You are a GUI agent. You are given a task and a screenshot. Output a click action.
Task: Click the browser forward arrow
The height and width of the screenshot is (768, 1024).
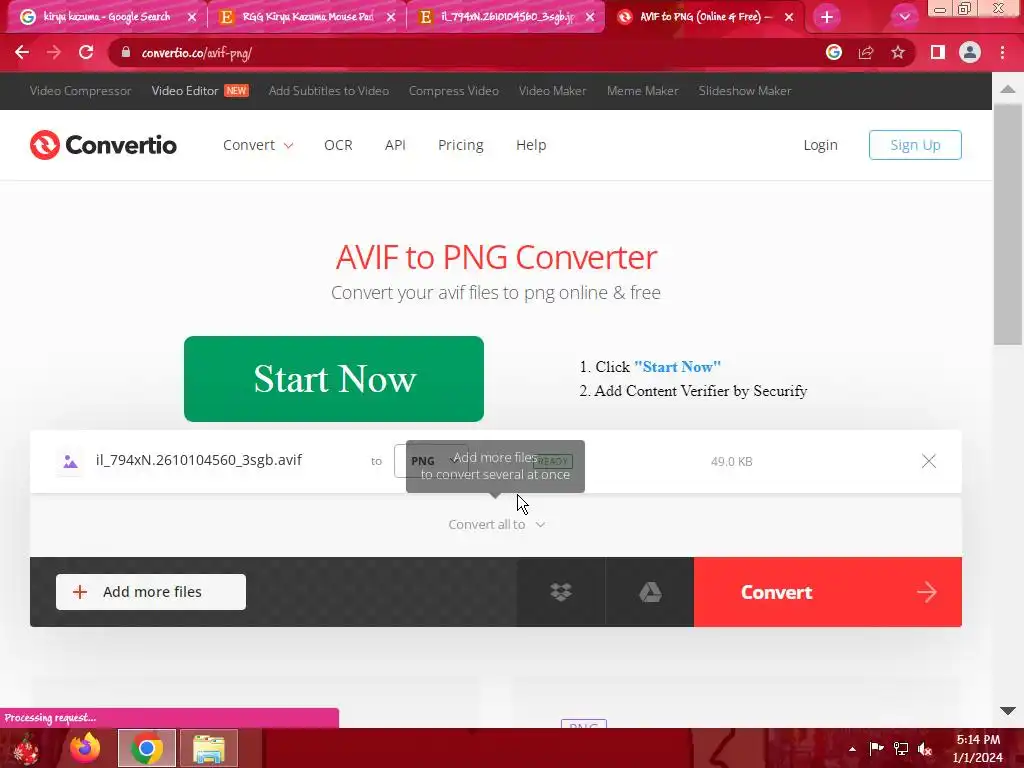[54, 52]
